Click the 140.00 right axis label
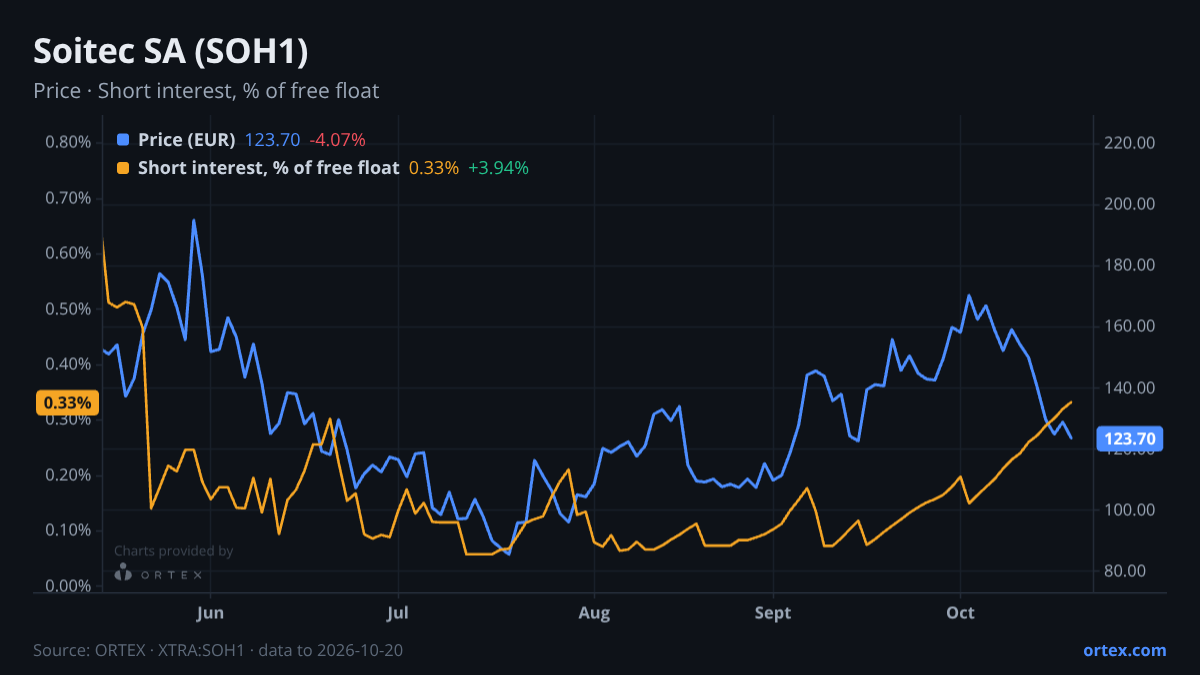This screenshot has height=675, width=1200. point(1131,388)
